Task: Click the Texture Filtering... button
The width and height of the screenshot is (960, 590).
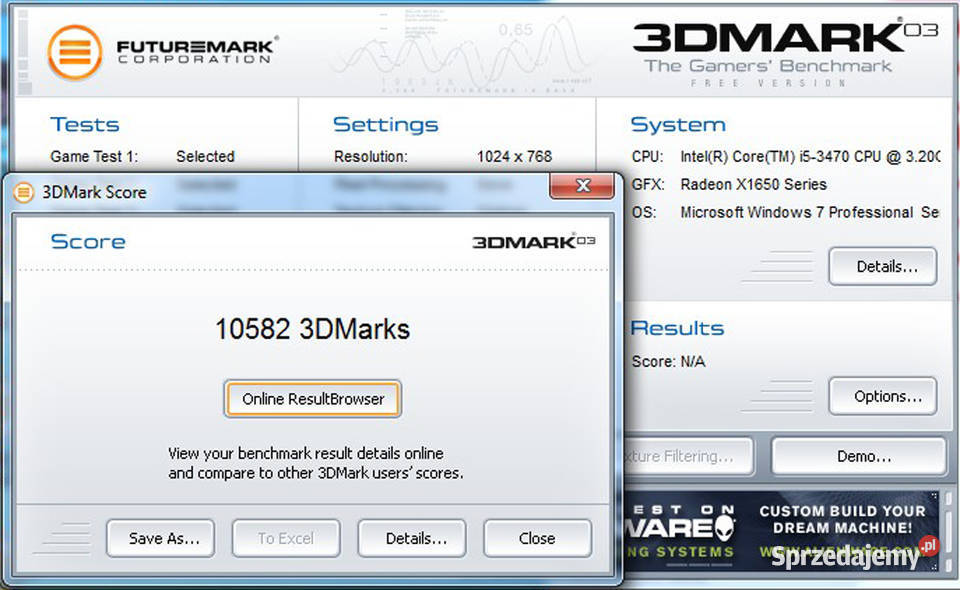Action: click(x=689, y=456)
